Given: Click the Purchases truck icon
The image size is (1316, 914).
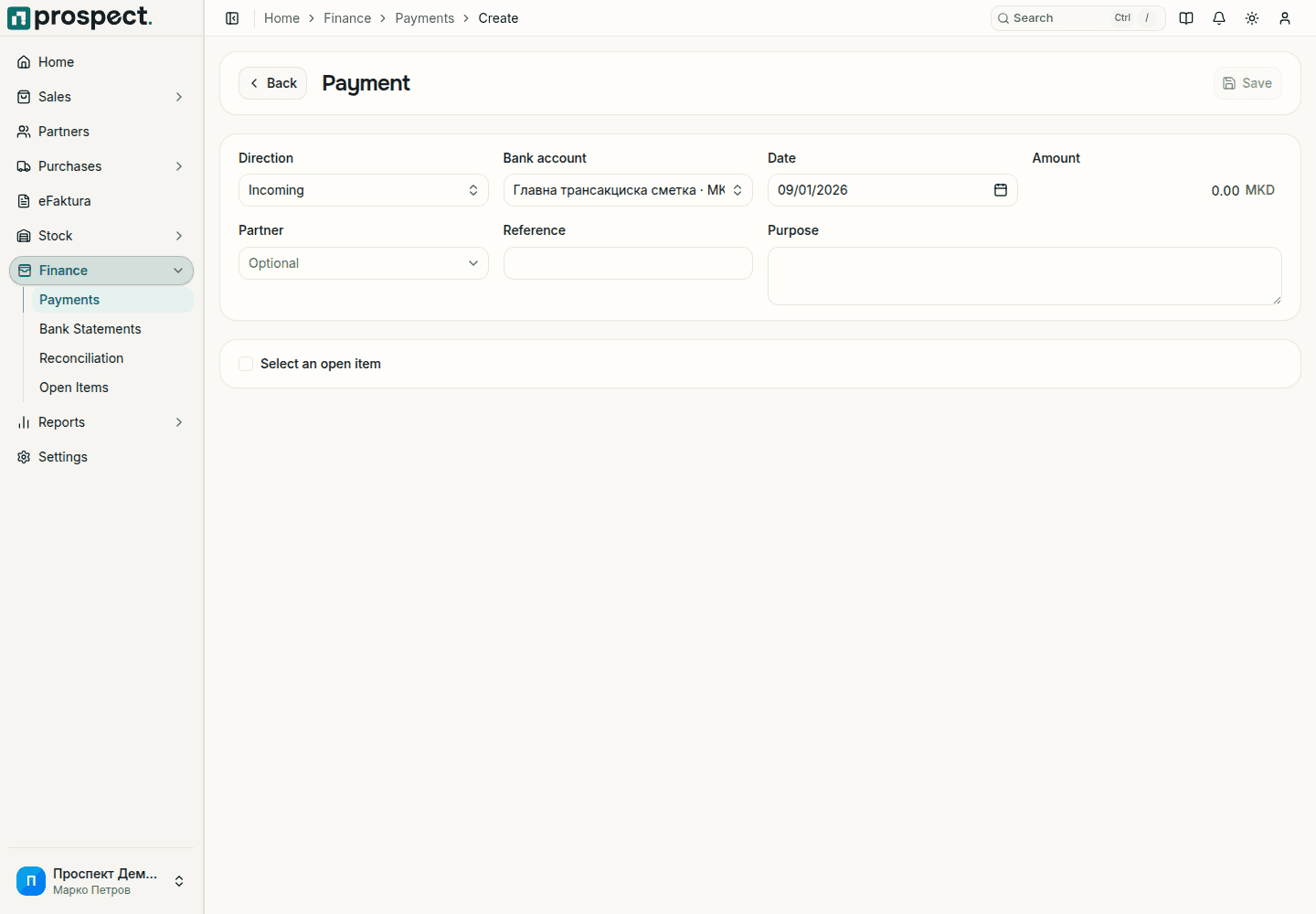Looking at the screenshot, I should coord(24,166).
